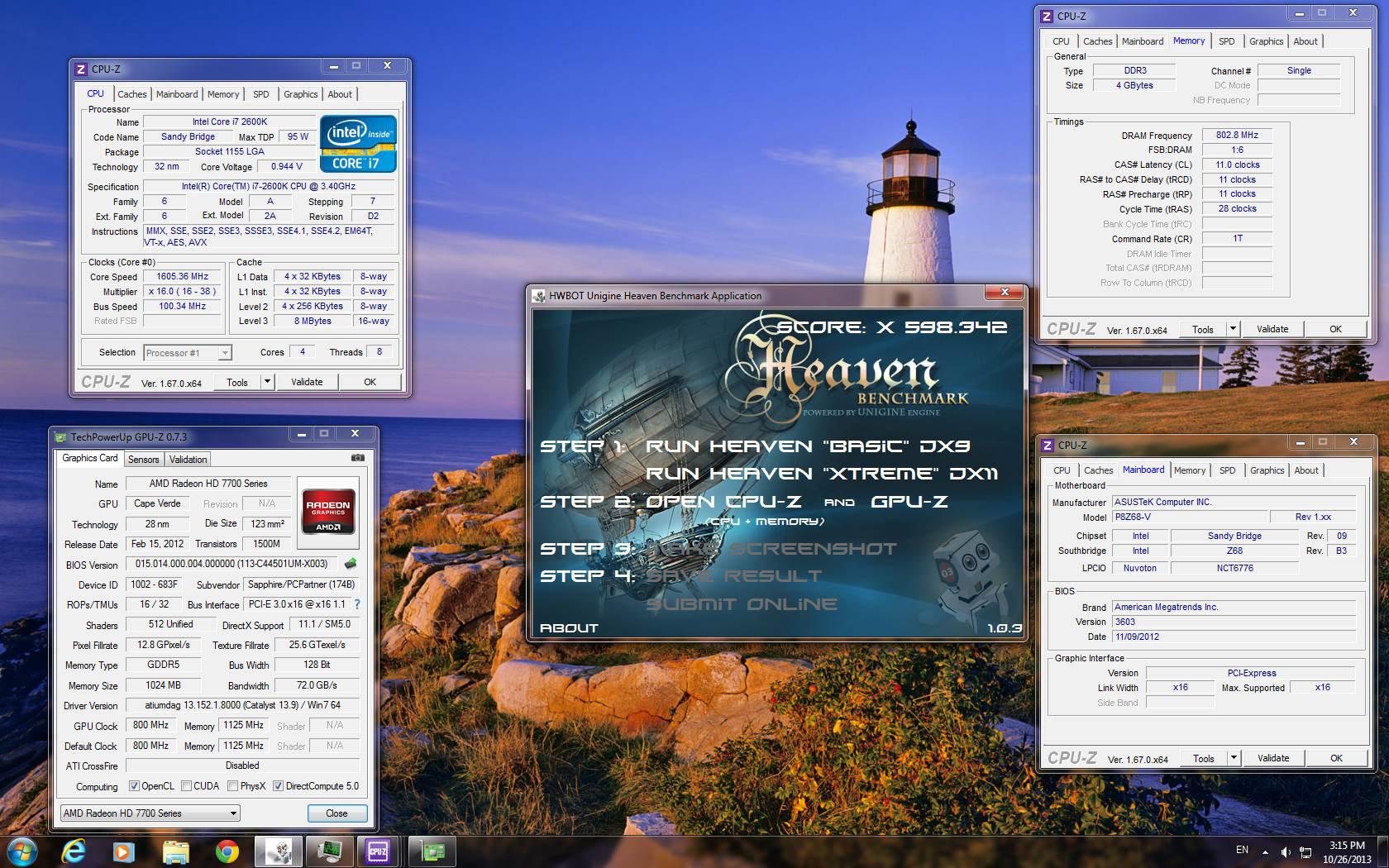Toggle the CUDA checkbox in GPU-Z
Image resolution: width=1389 pixels, height=868 pixels.
186,786
